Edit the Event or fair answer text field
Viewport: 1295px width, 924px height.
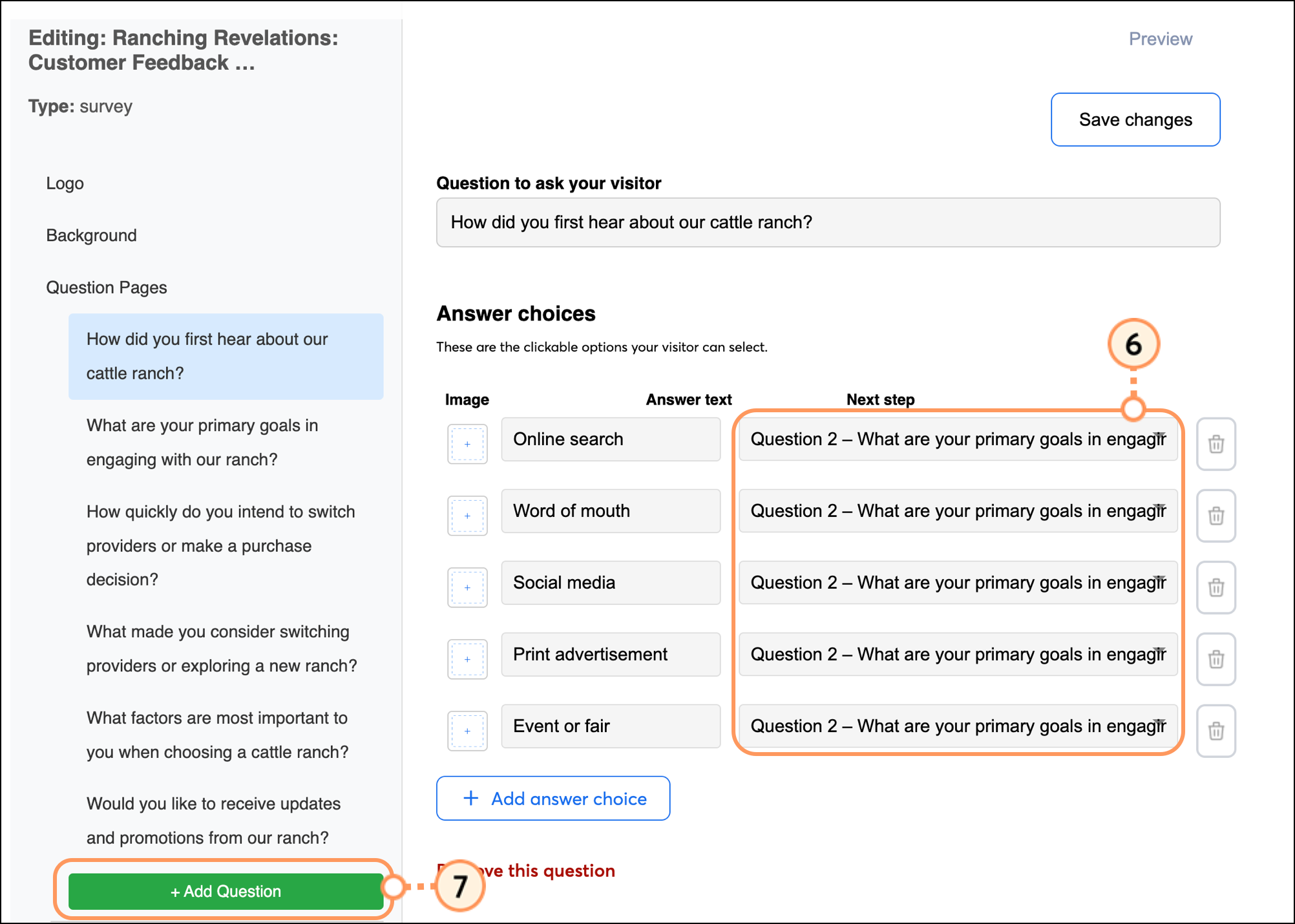tap(611, 726)
